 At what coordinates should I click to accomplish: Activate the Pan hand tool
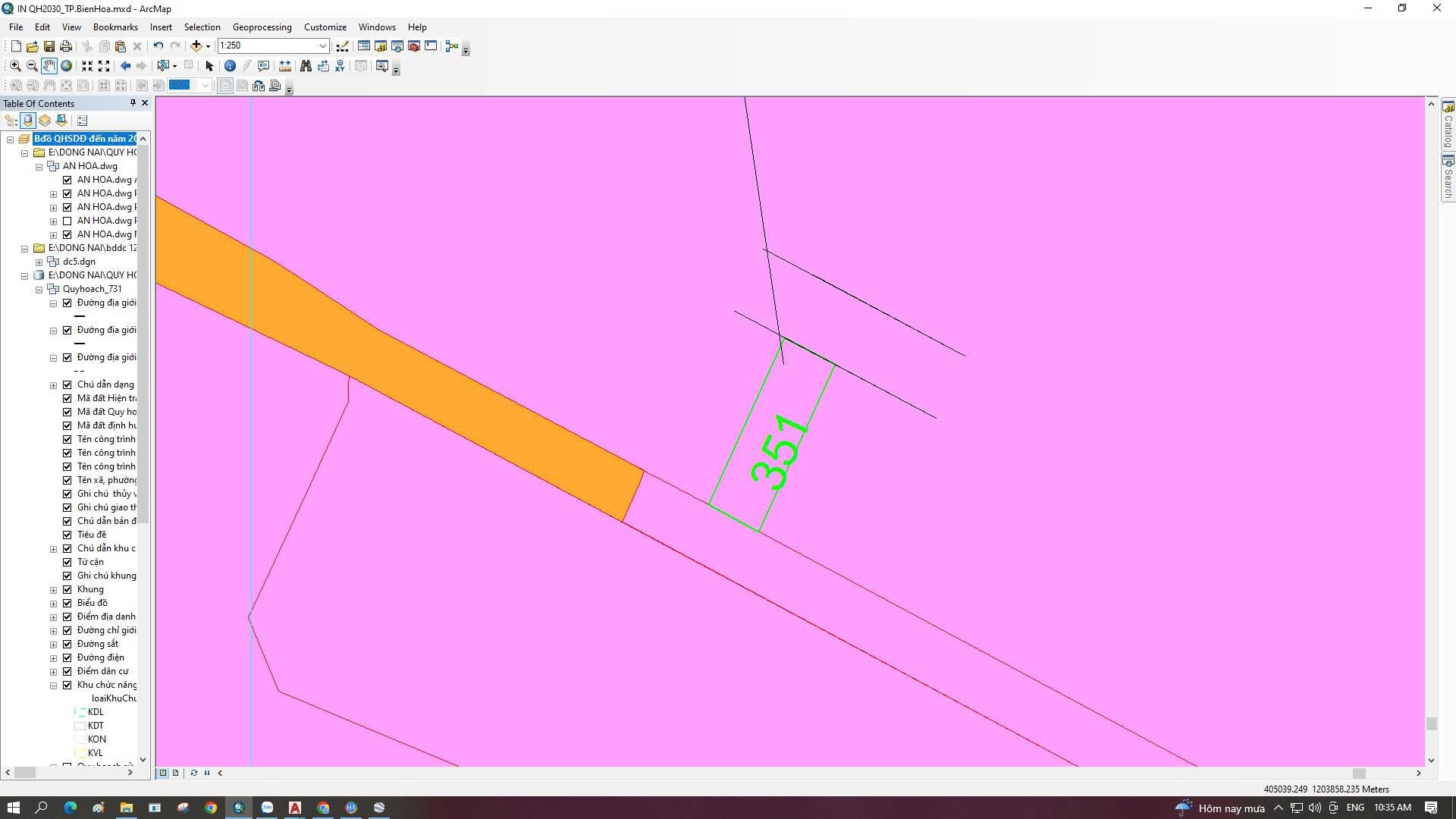pos(49,66)
